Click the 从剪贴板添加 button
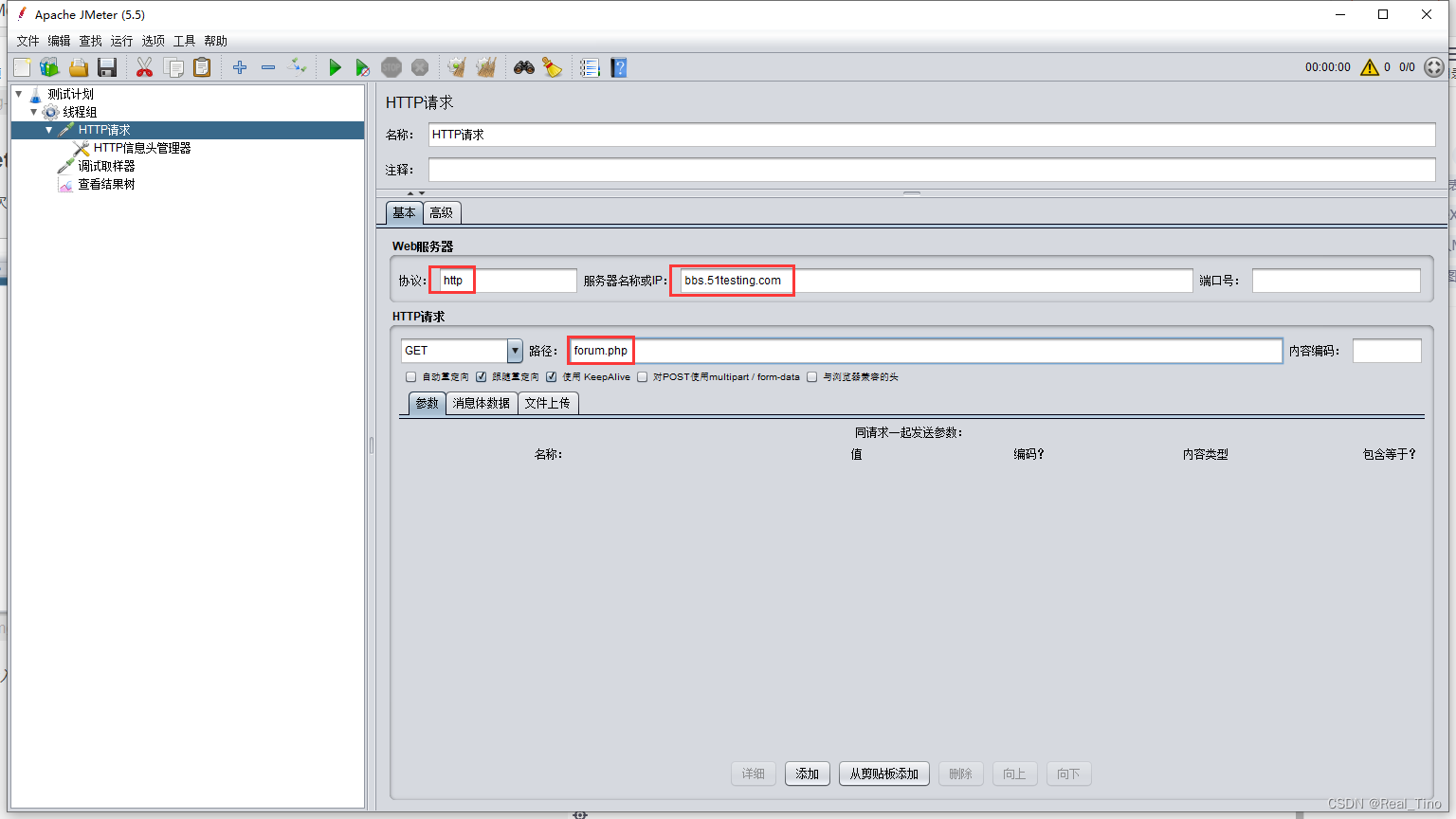 coord(884,773)
